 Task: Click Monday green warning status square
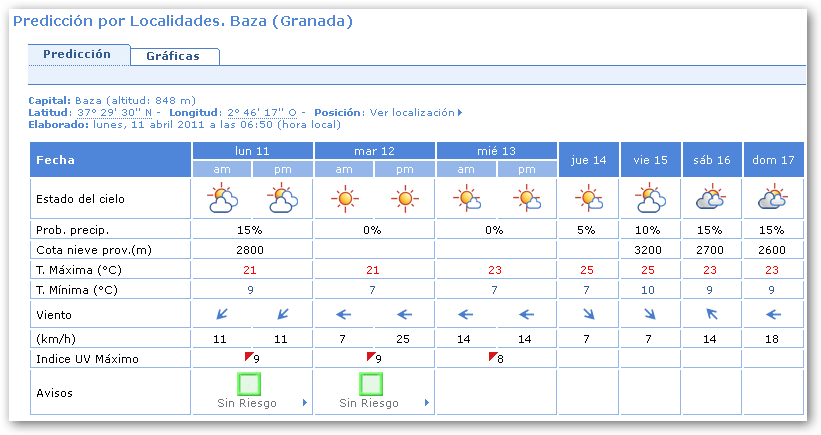(x=249, y=383)
